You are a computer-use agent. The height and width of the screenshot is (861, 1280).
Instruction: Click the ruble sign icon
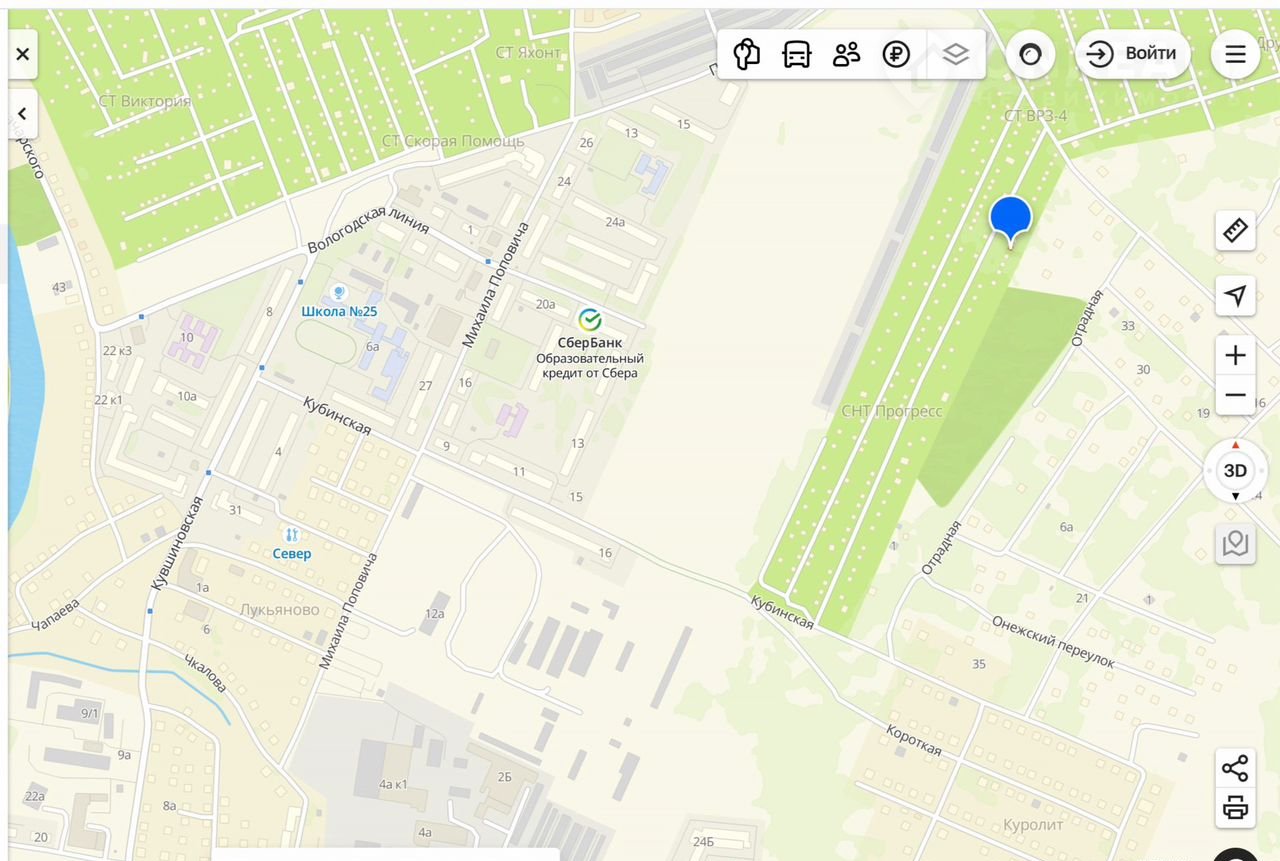click(897, 54)
